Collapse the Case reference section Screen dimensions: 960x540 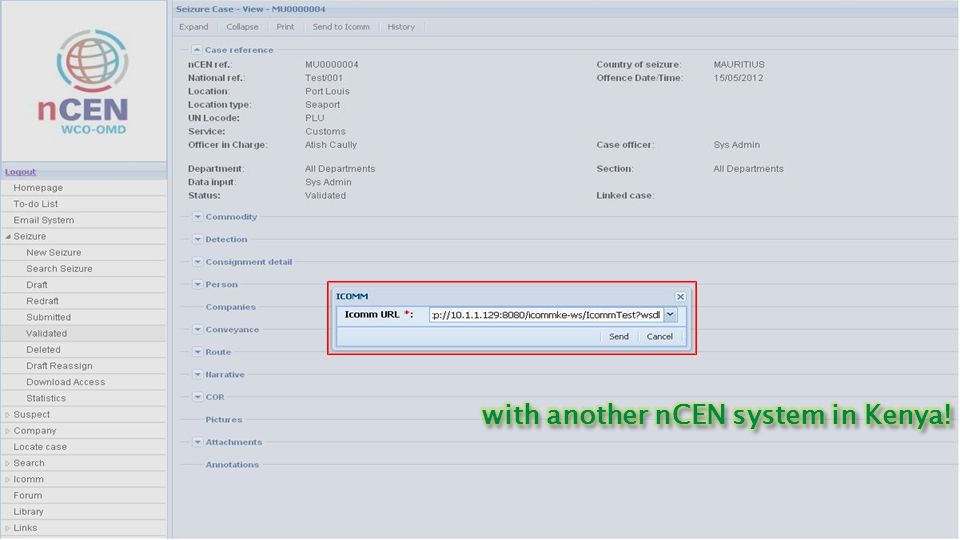pos(197,50)
